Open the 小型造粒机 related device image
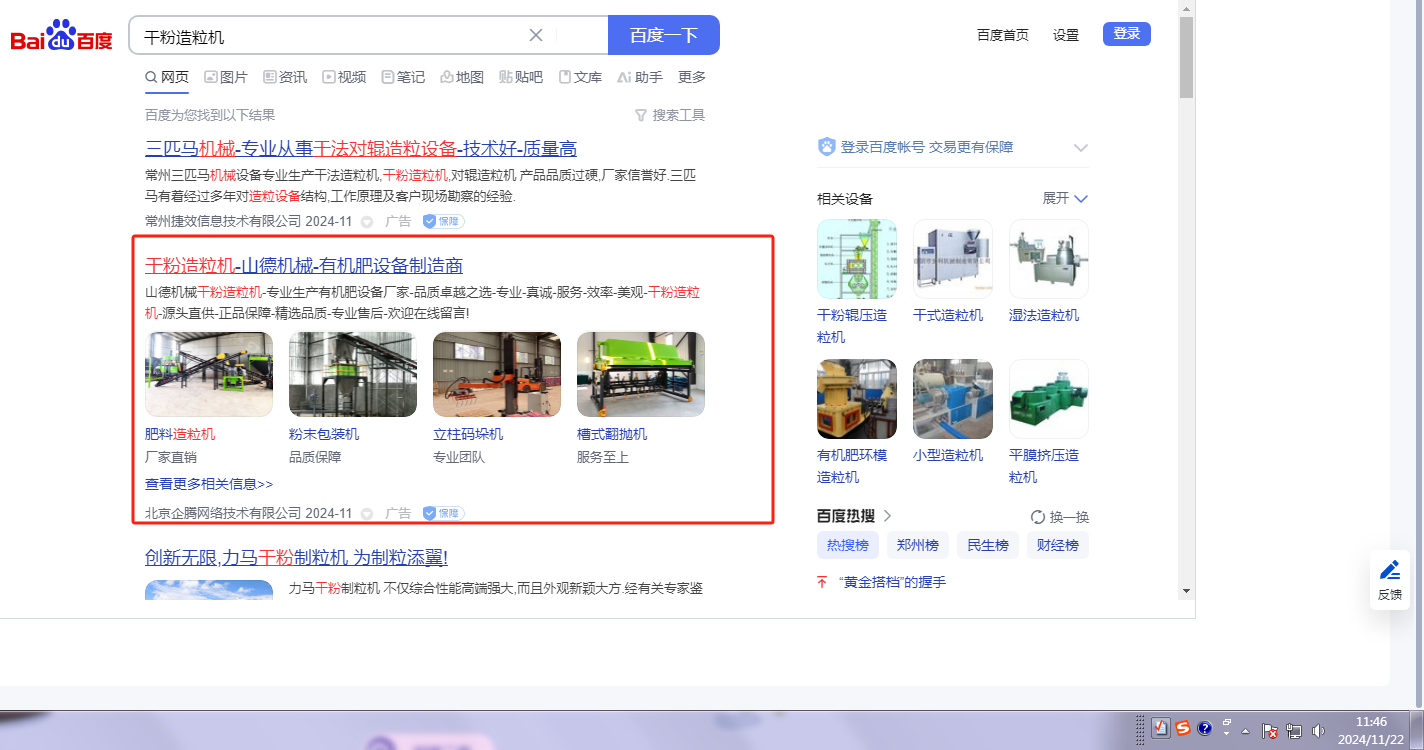 tap(953, 399)
